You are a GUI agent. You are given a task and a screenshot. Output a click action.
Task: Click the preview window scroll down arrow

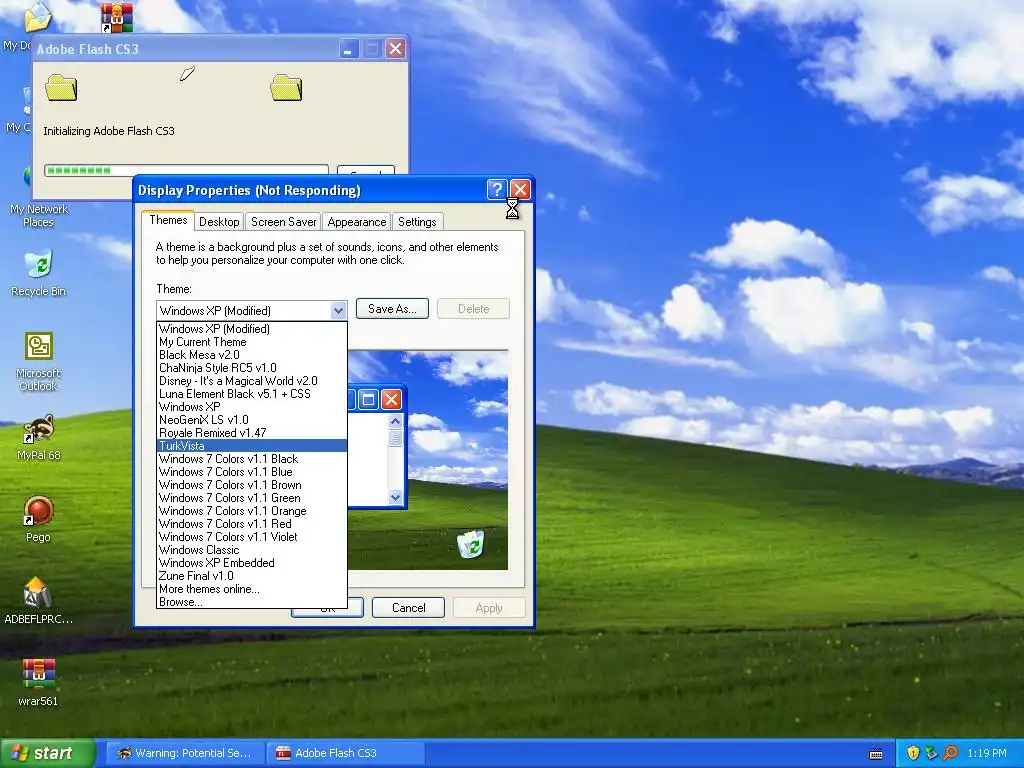[x=395, y=498]
